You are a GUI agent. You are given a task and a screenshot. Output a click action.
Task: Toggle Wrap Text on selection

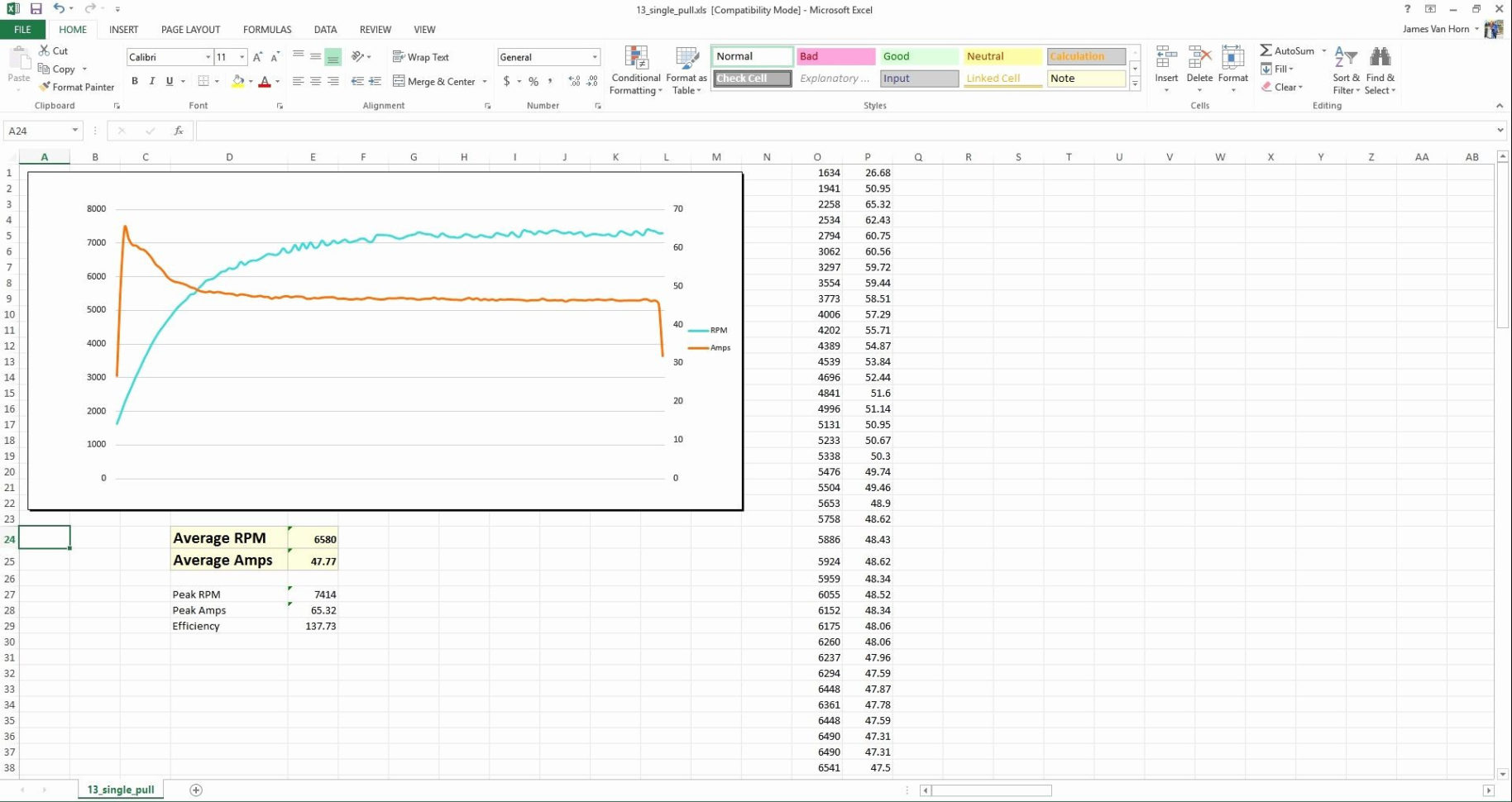coord(420,57)
